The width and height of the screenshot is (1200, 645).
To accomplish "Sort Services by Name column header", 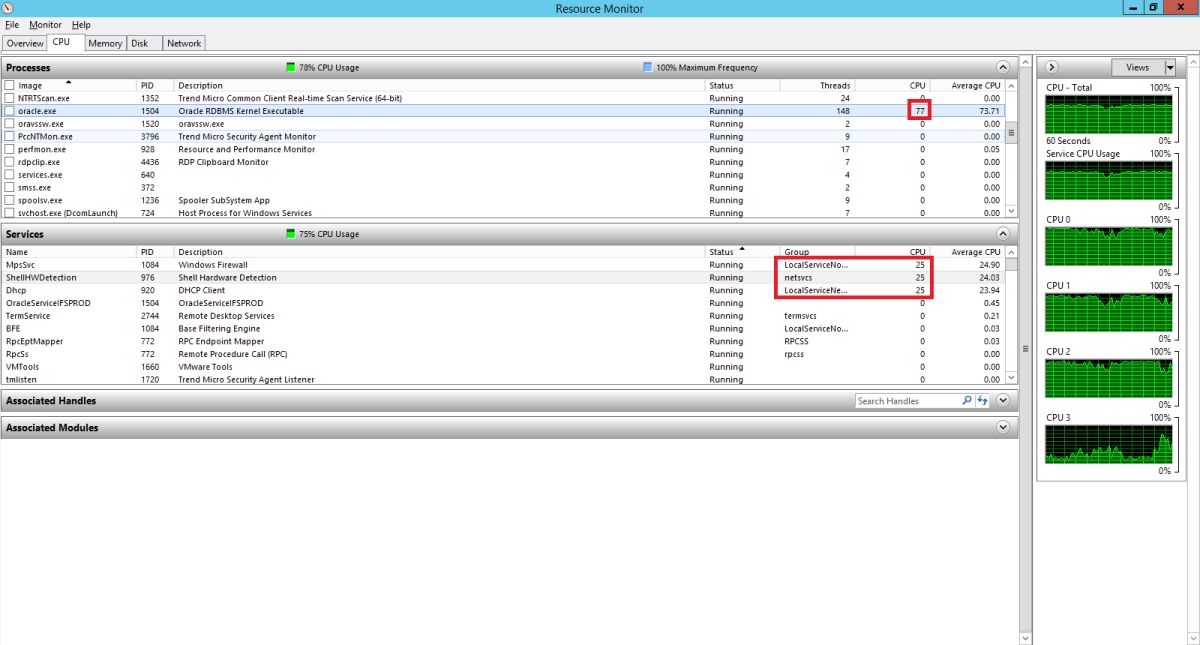I will pyautogui.click(x=69, y=252).
